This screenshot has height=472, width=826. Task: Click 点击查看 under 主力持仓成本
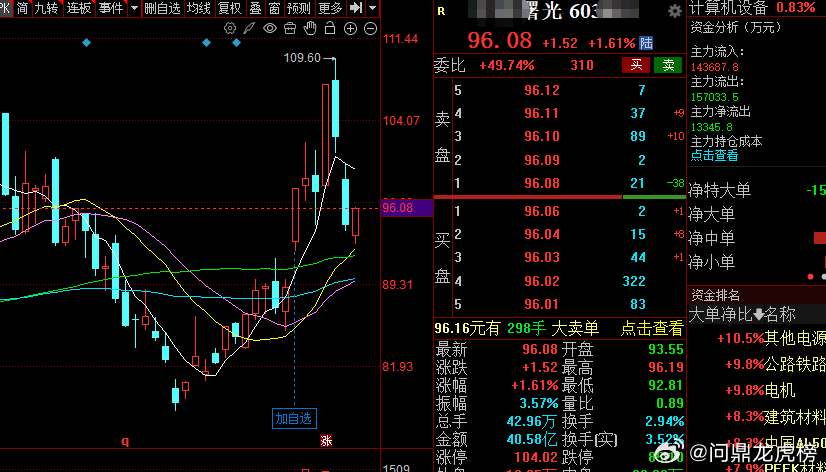[x=714, y=156]
